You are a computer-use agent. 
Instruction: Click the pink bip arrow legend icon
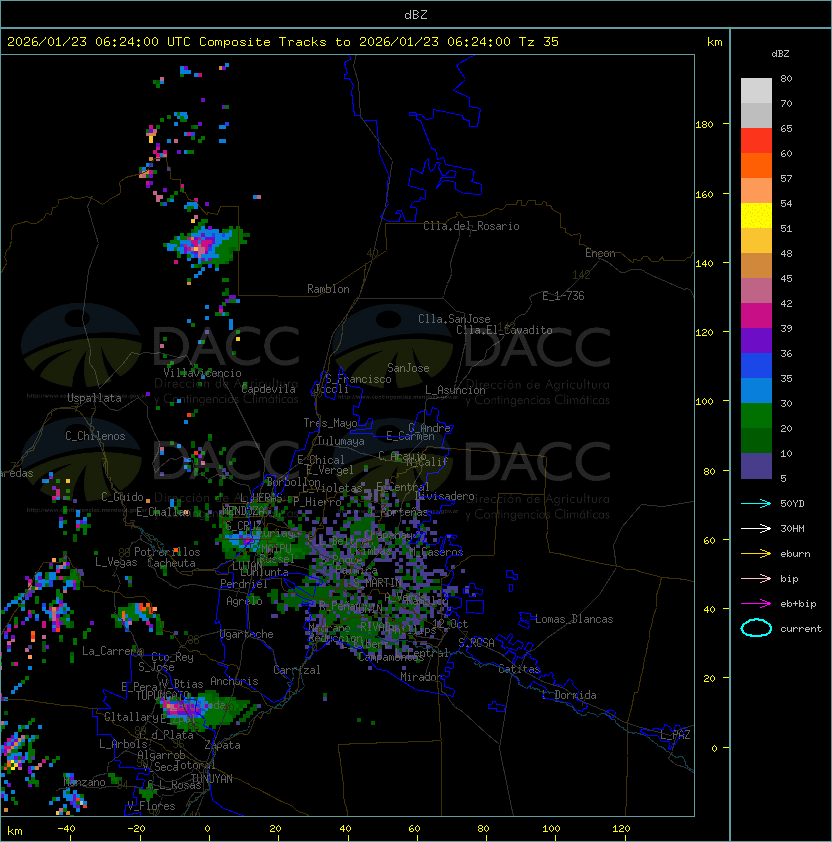pos(756,578)
